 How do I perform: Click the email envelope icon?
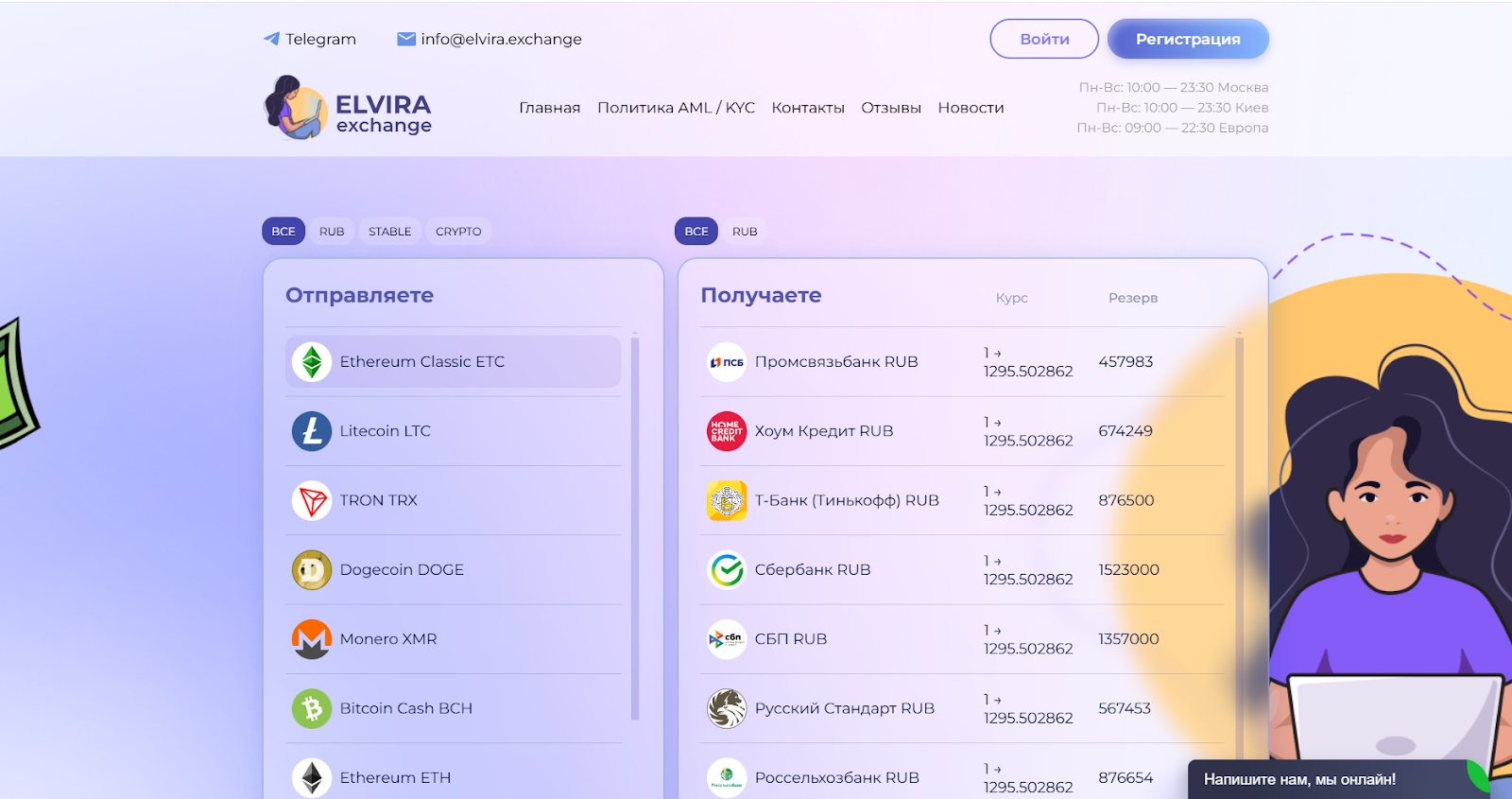pyautogui.click(x=406, y=39)
